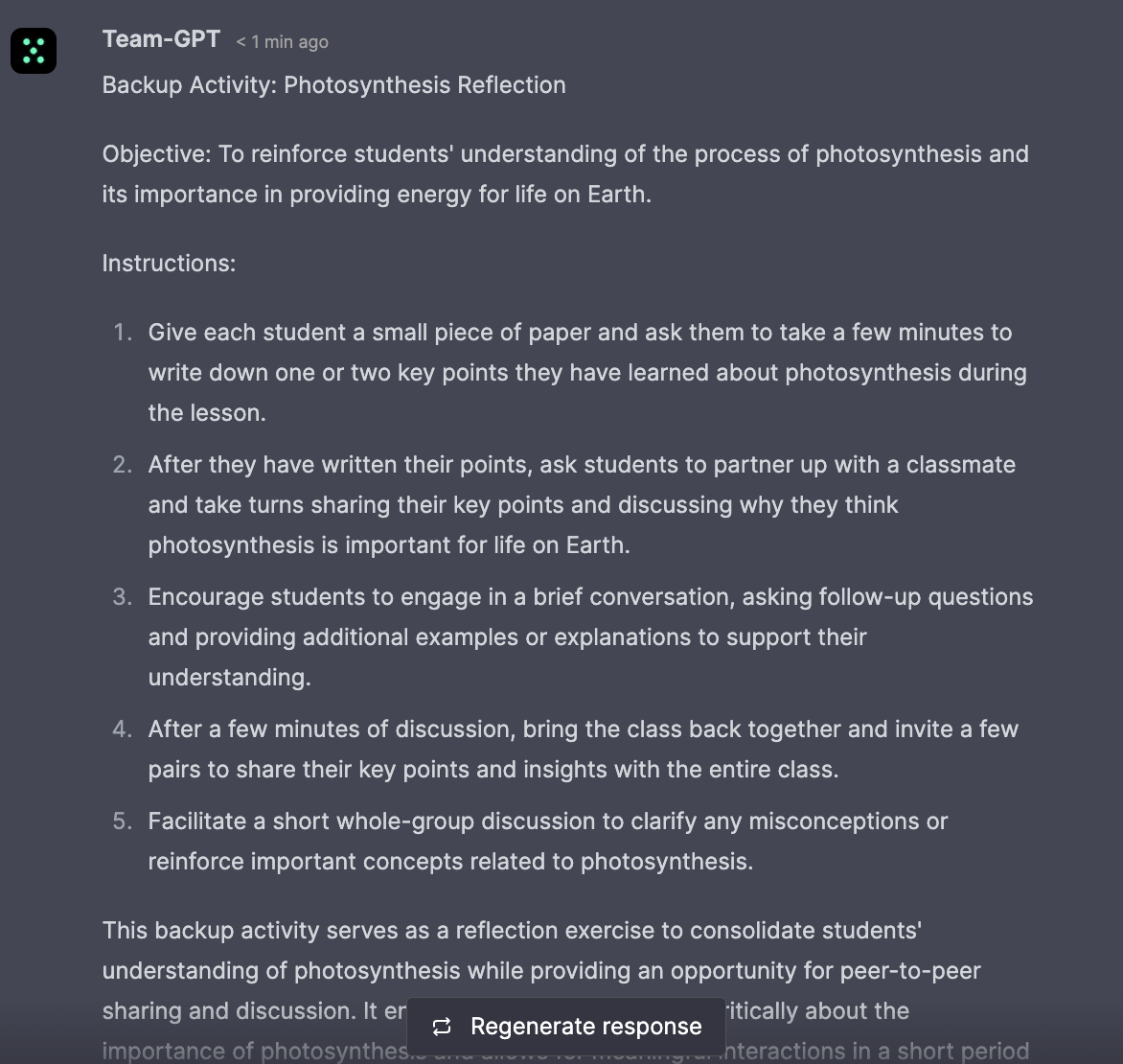This screenshot has width=1123, height=1064.
Task: Click the list number 1 marker
Action: click(x=122, y=333)
